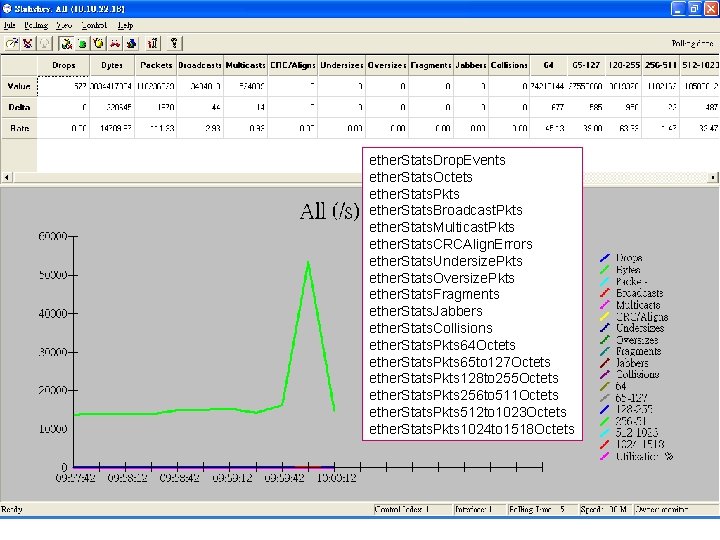Click the Speed field in the status bar
This screenshot has height=540, width=720.
[605, 509]
